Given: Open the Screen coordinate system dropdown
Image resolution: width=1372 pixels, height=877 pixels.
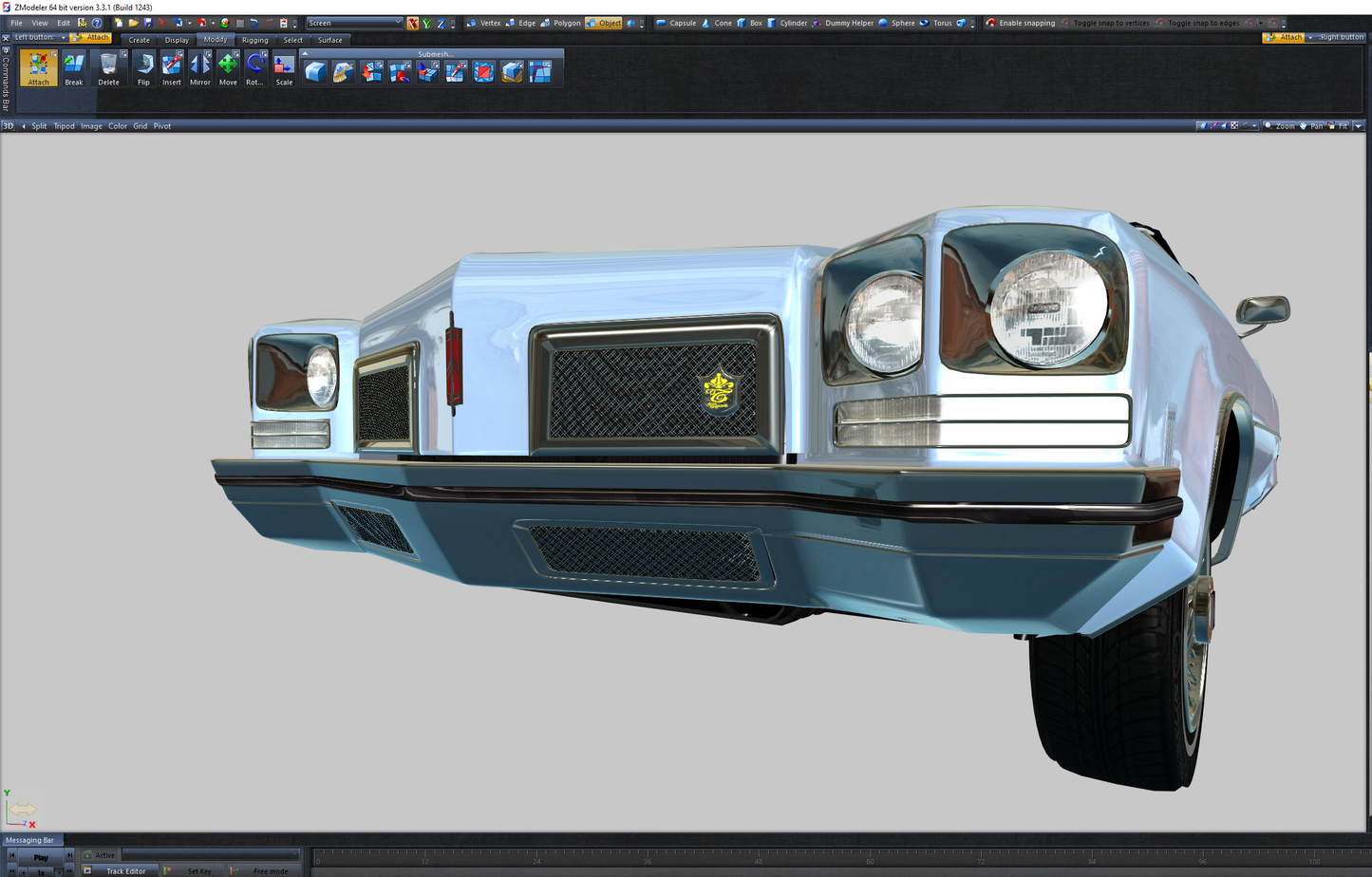Looking at the screenshot, I should 354,23.
